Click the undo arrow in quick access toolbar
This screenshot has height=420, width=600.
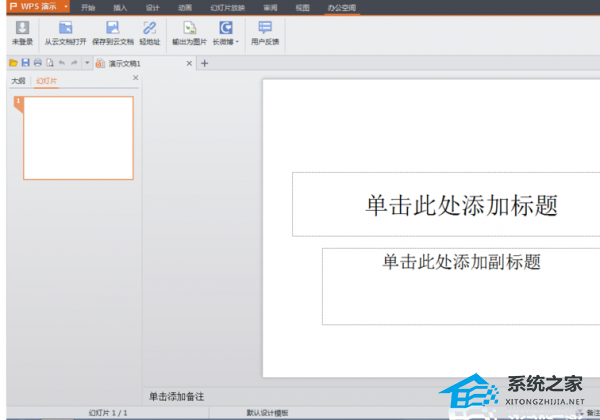62,63
